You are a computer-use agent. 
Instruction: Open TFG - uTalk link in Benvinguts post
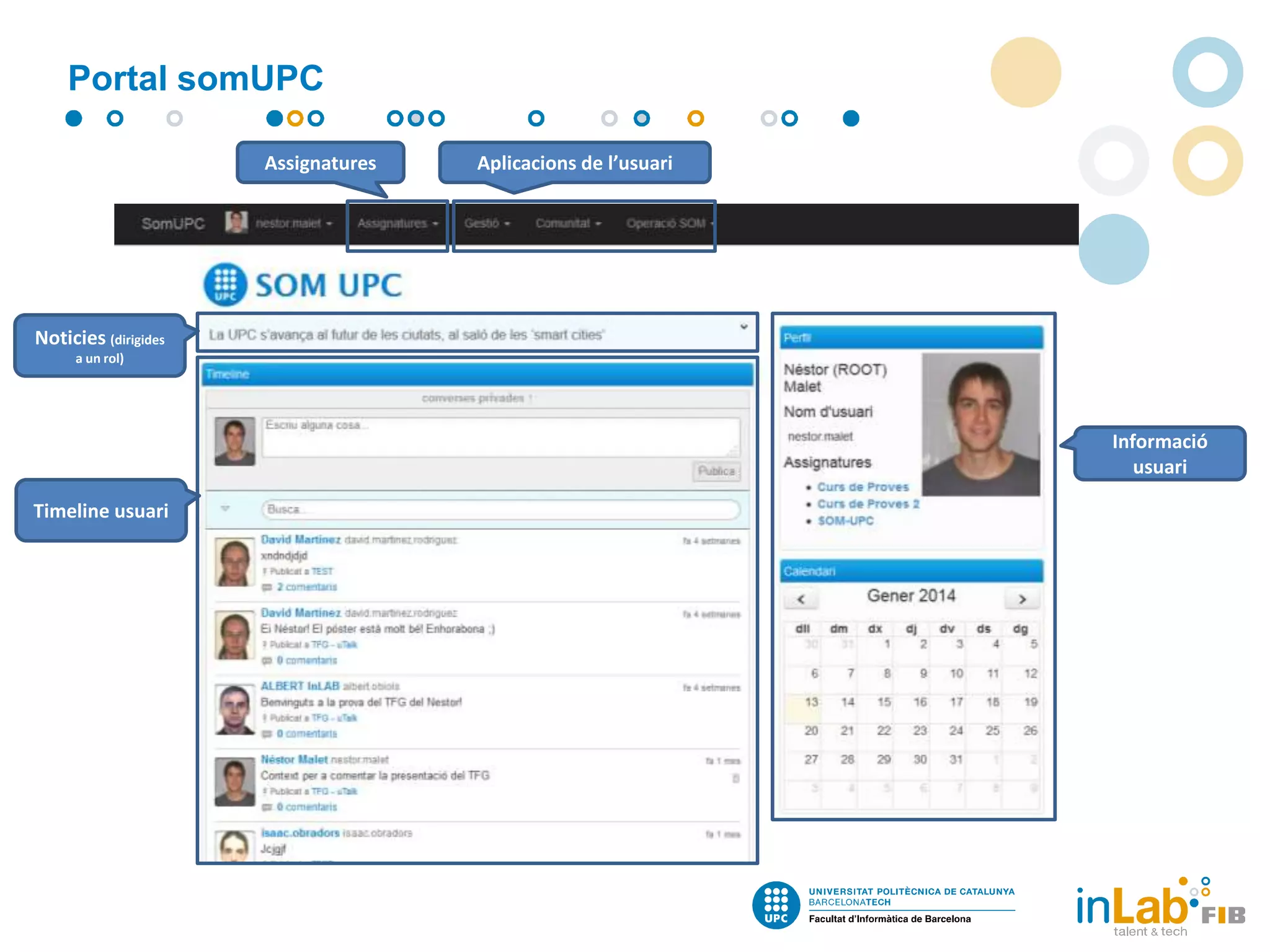click(334, 718)
